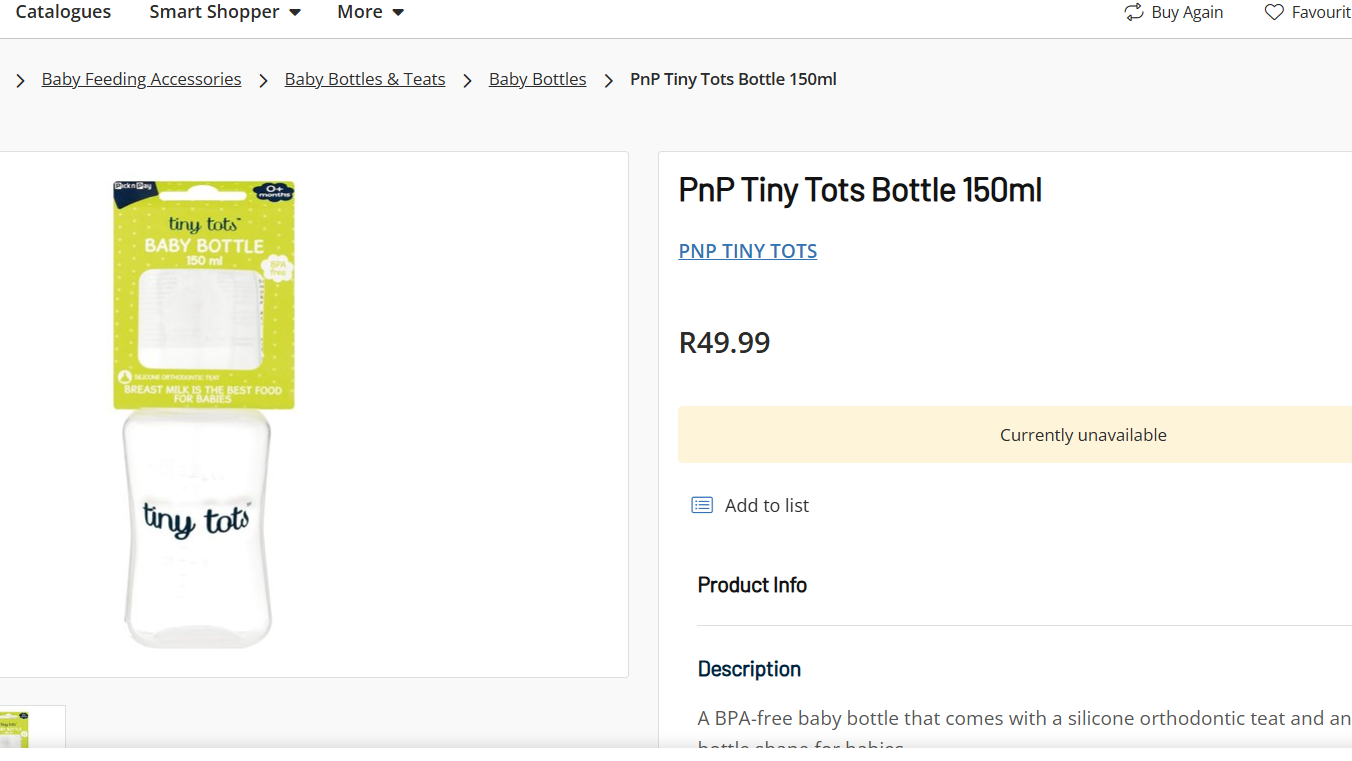Viewport: 1352px width, 761px height.
Task: Select the product thumbnail below the image
Action: pos(30,728)
